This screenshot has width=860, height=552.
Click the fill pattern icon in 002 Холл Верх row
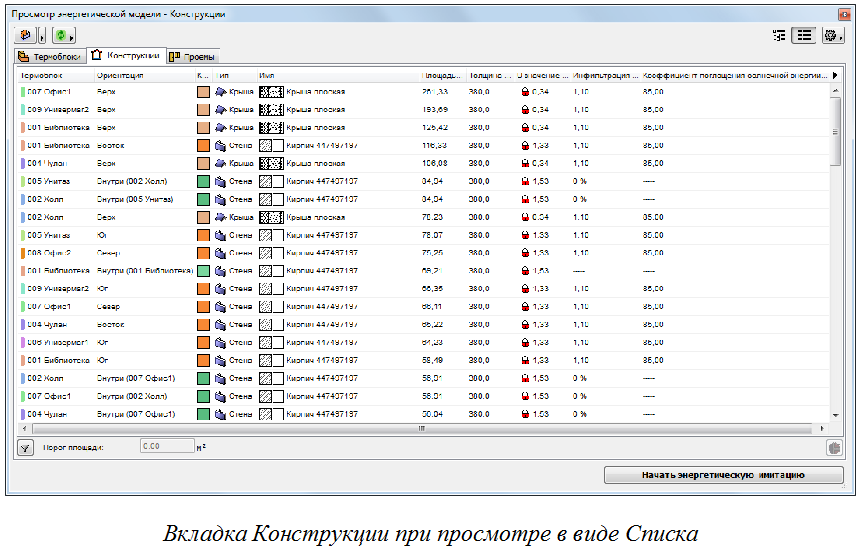pos(271,217)
